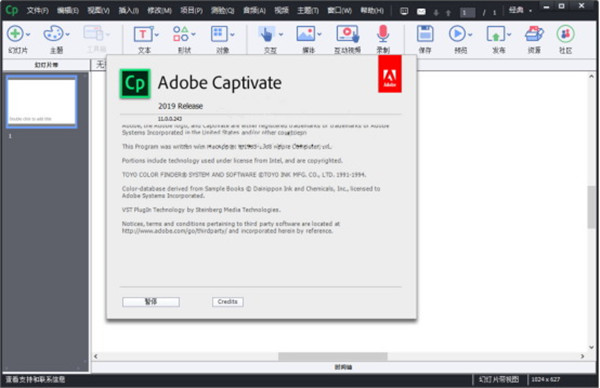Click the 时间轴 timeline panel bar
The height and width of the screenshot is (388, 600).
pos(343,367)
